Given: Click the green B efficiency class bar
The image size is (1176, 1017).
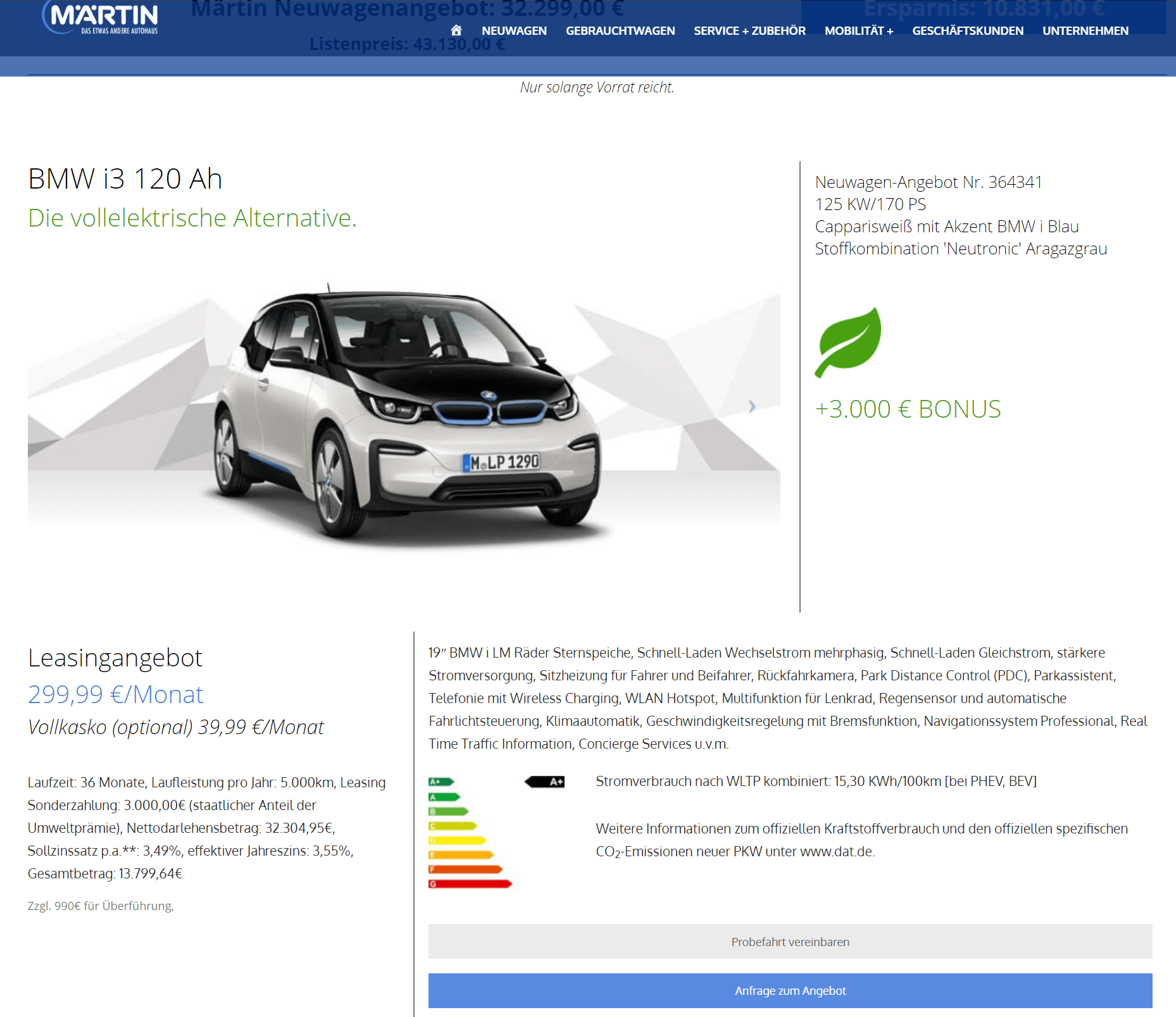Looking at the screenshot, I should pyautogui.click(x=449, y=811).
